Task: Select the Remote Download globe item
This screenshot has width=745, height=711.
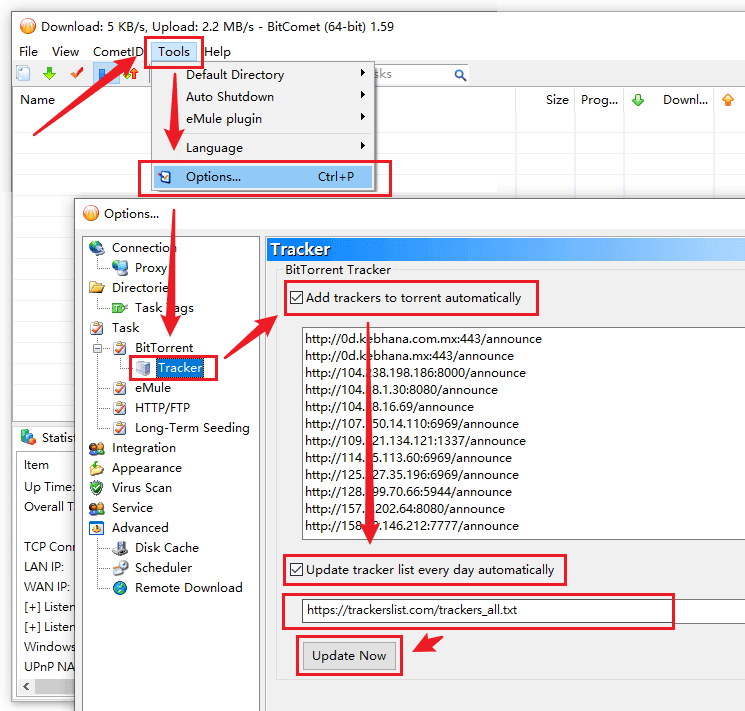Action: pyautogui.click(x=188, y=588)
